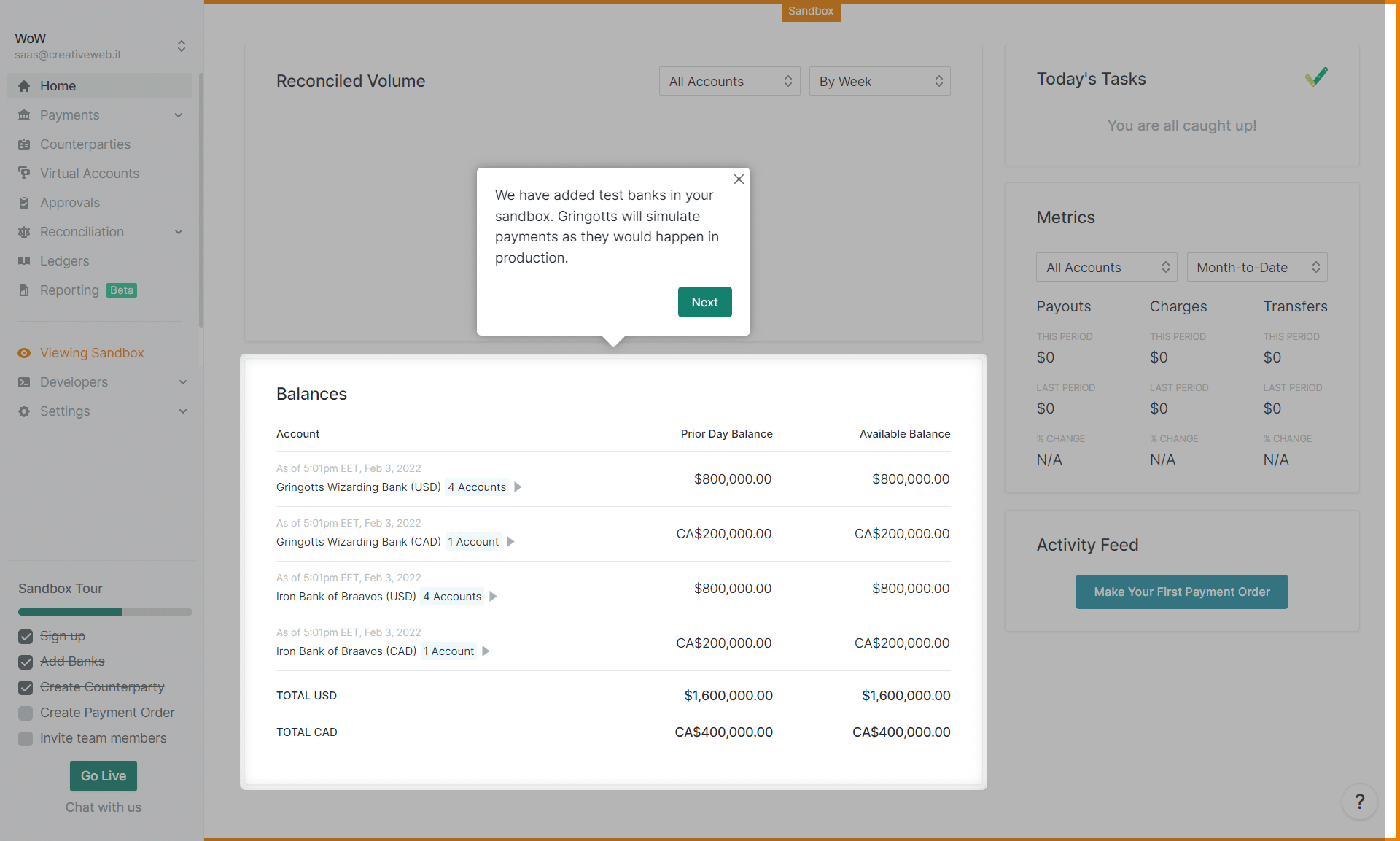Click the Approvals clipboard icon
The height and width of the screenshot is (841, 1400).
pos(24,203)
